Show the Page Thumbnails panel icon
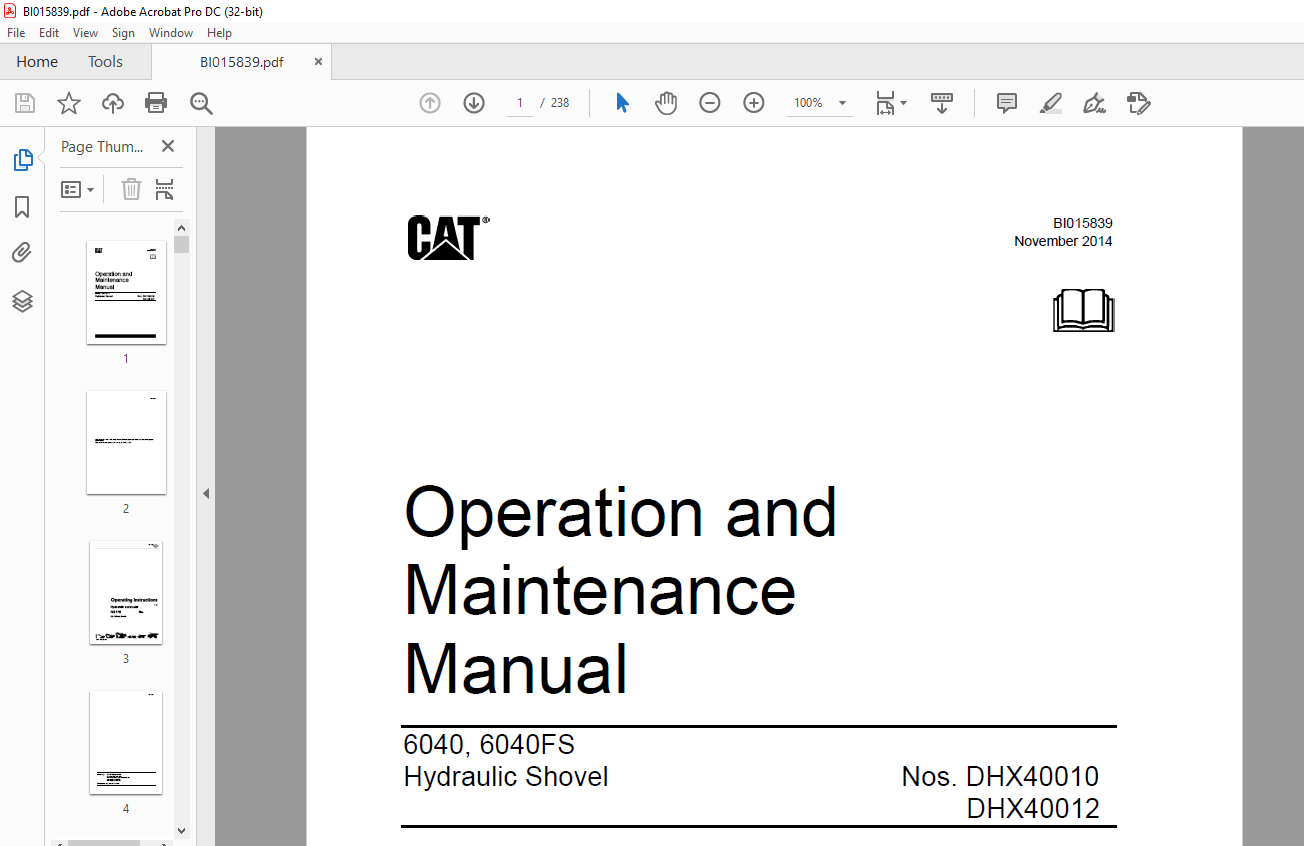1304x846 pixels. (22, 160)
